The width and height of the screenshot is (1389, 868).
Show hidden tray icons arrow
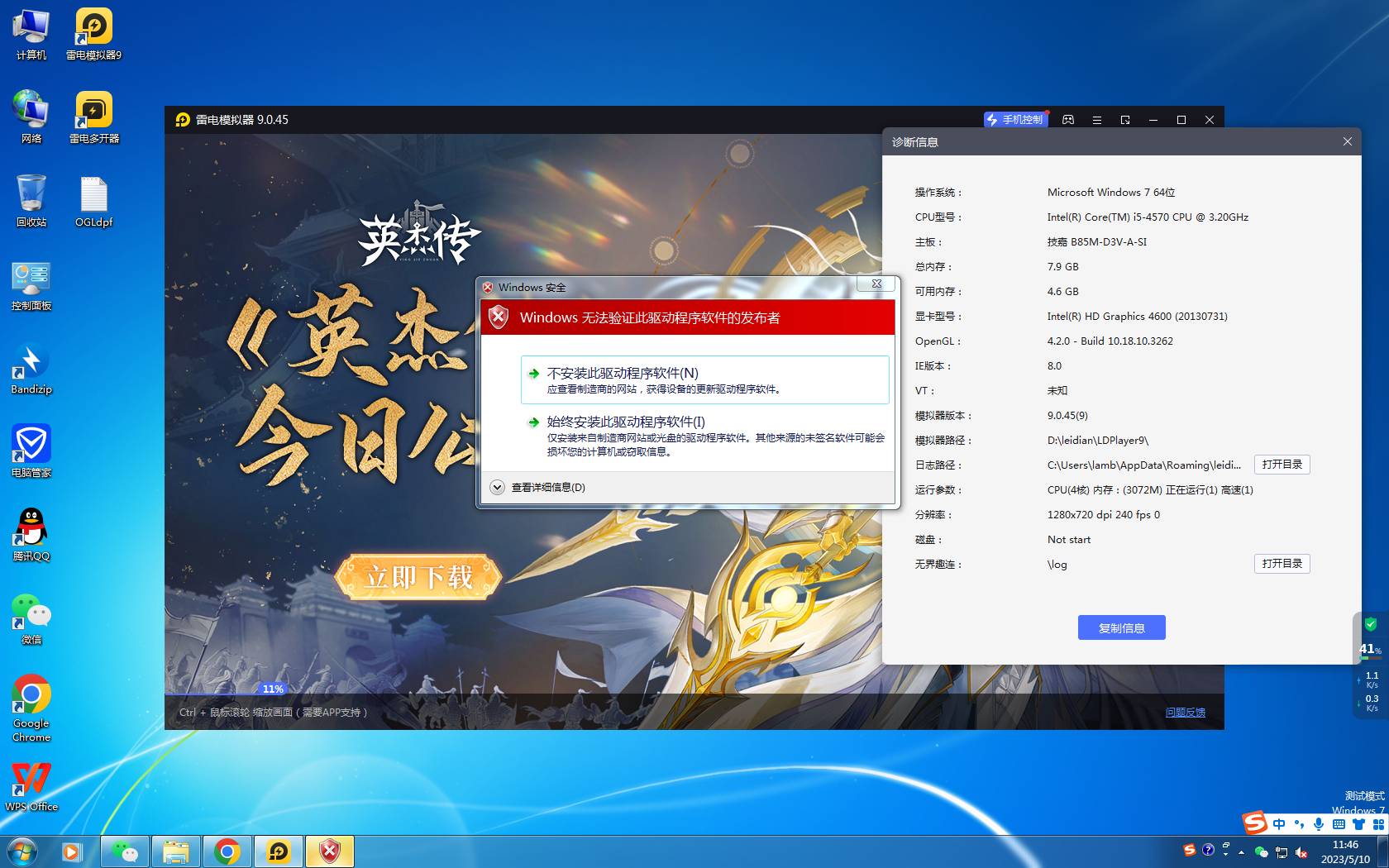1241,851
